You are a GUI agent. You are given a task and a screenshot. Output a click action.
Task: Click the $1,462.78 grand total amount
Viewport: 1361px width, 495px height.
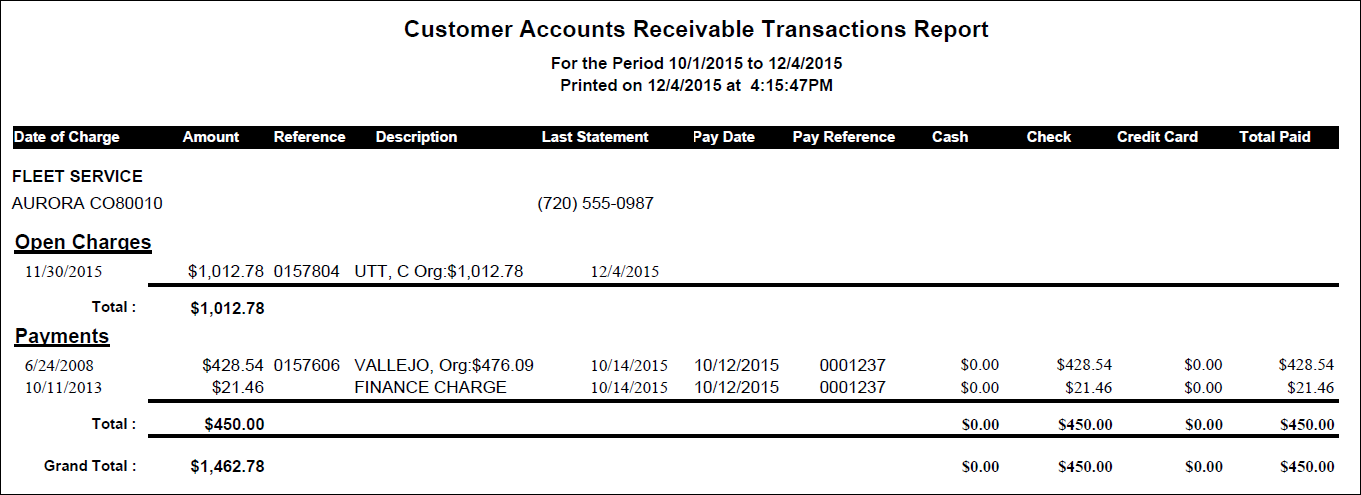227,466
